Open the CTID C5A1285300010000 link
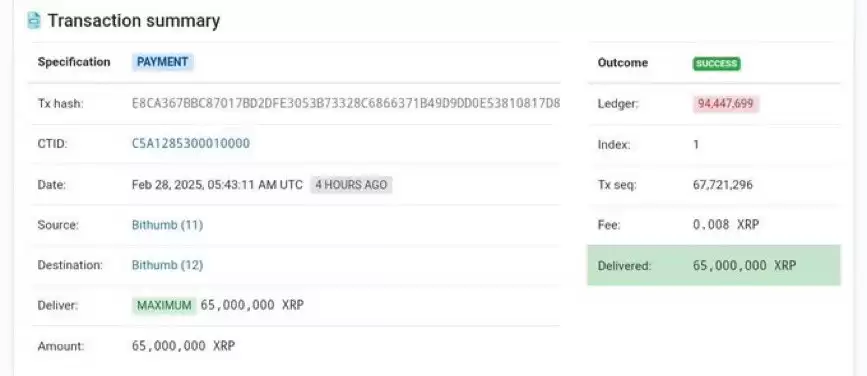The image size is (867, 376). 191,144
